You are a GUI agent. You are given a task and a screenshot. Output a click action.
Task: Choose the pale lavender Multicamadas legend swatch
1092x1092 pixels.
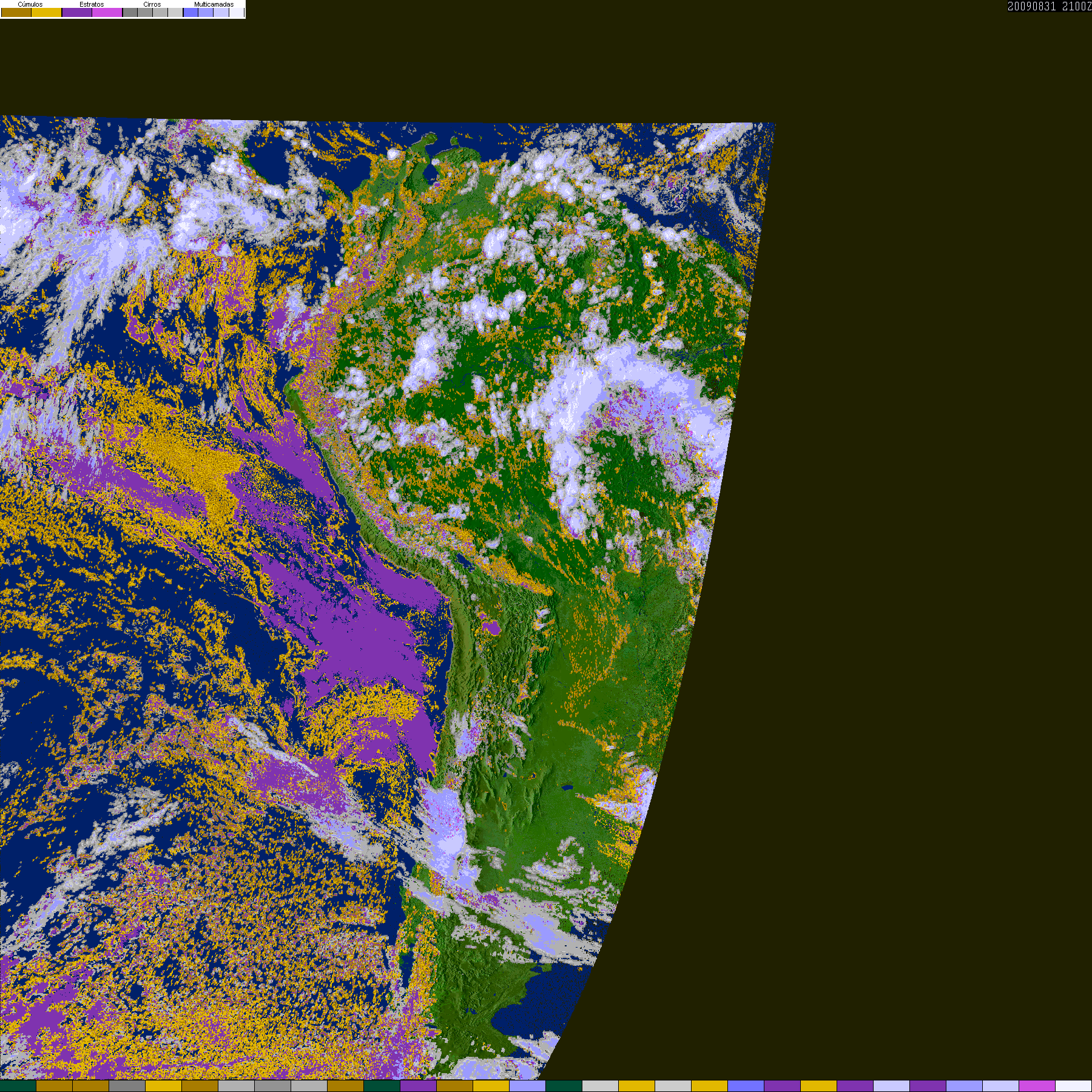221,13
